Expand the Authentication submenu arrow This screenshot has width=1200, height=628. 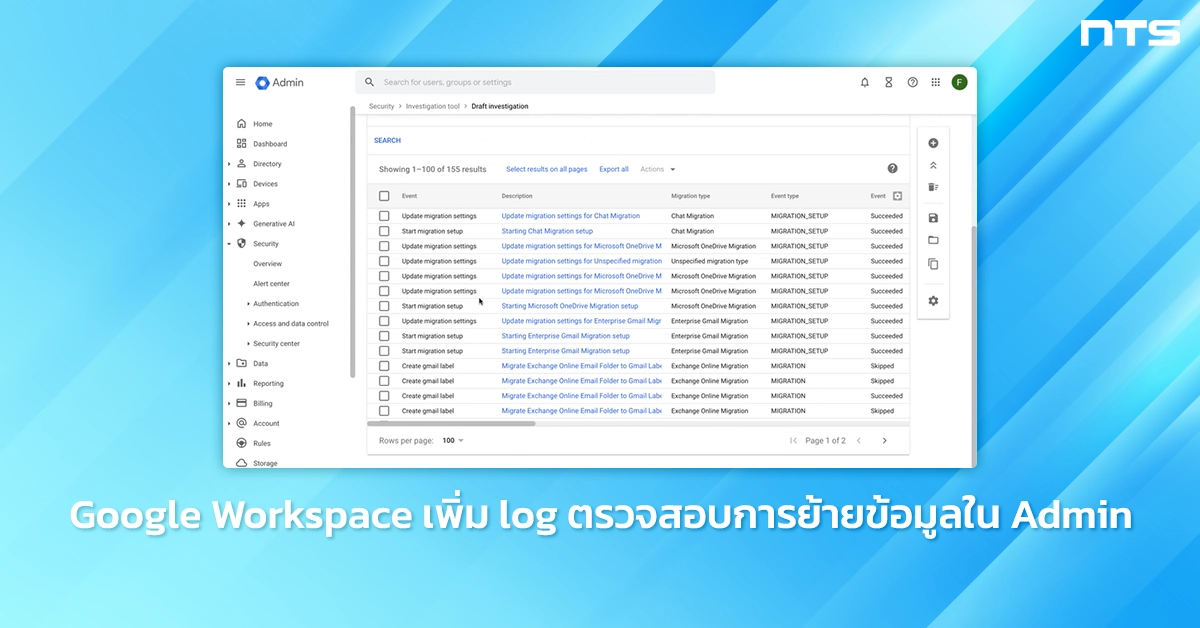tap(248, 304)
